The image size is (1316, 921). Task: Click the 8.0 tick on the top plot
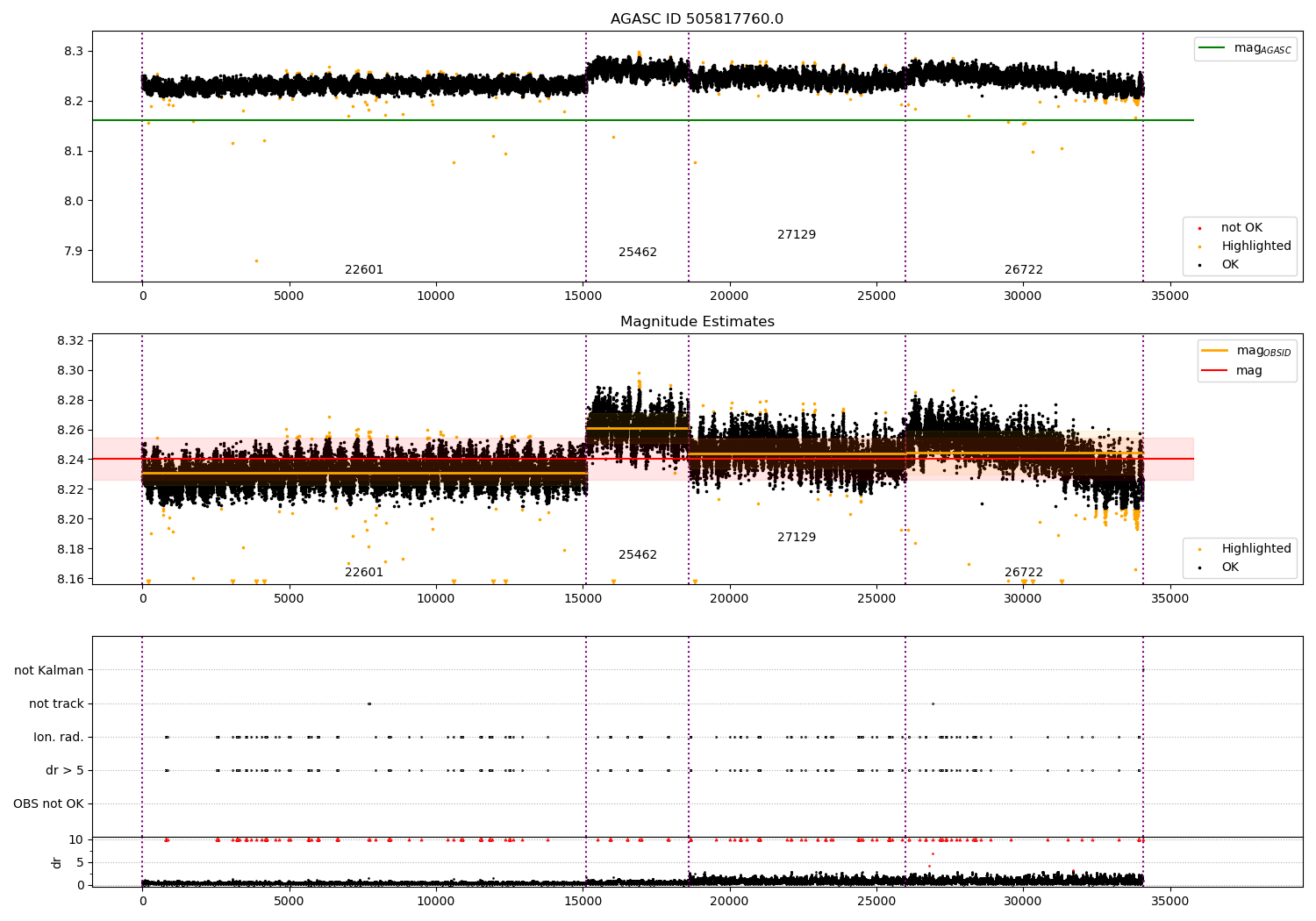74,202
